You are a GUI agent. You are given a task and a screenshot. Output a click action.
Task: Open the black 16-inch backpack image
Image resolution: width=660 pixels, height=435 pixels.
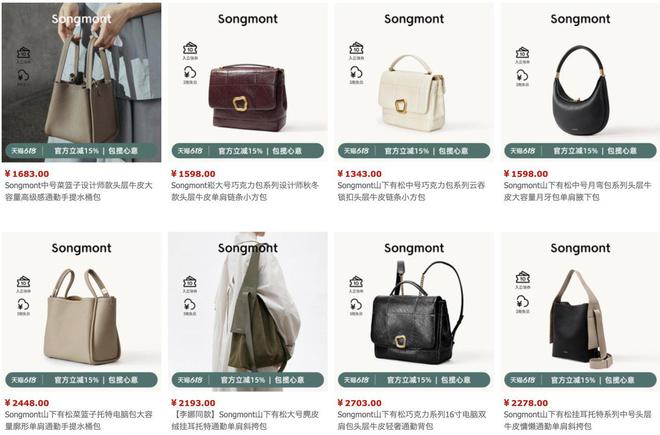417,312
